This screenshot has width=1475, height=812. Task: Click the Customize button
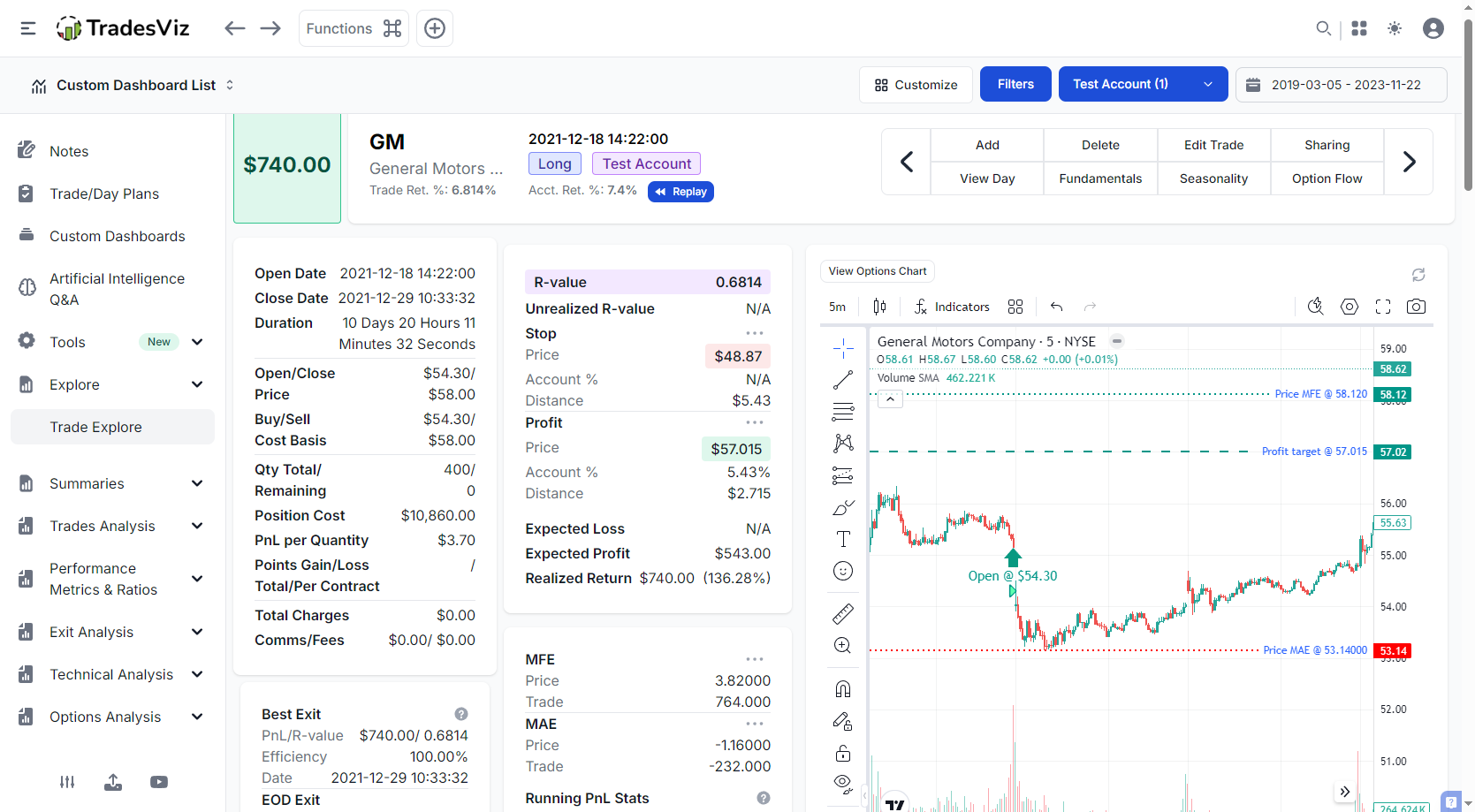tap(916, 85)
